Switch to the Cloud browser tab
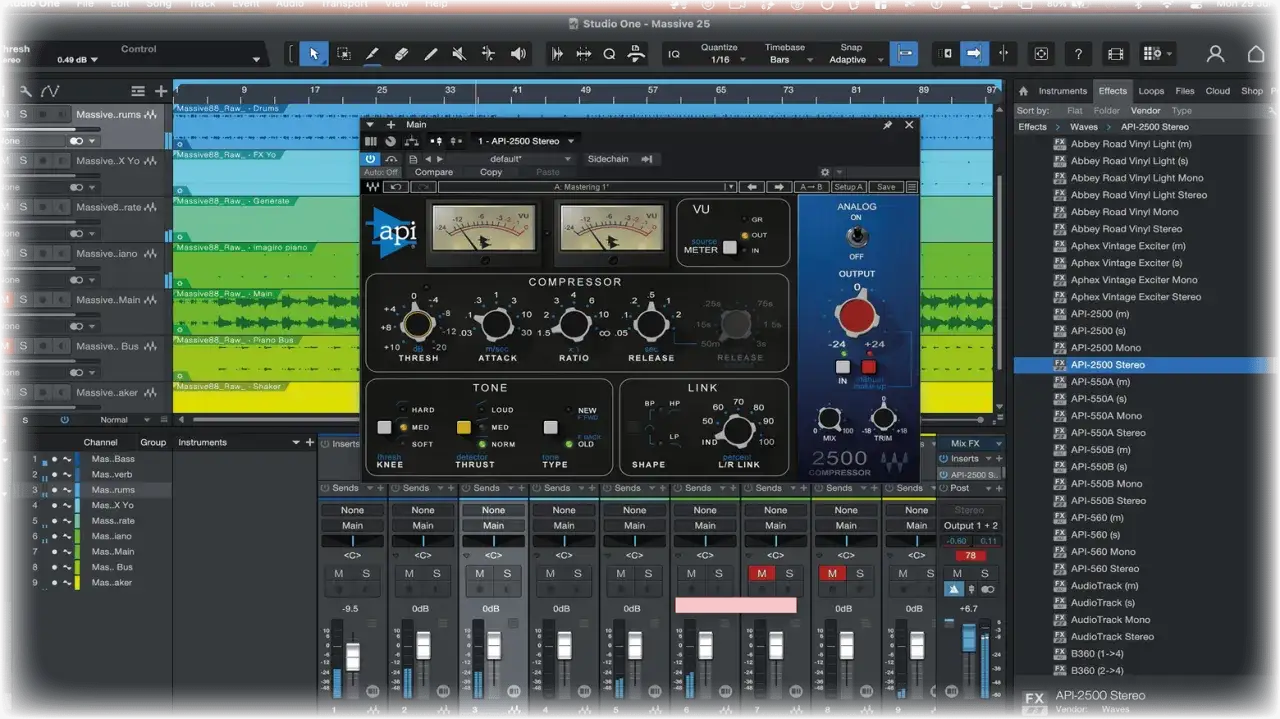 [x=1218, y=91]
